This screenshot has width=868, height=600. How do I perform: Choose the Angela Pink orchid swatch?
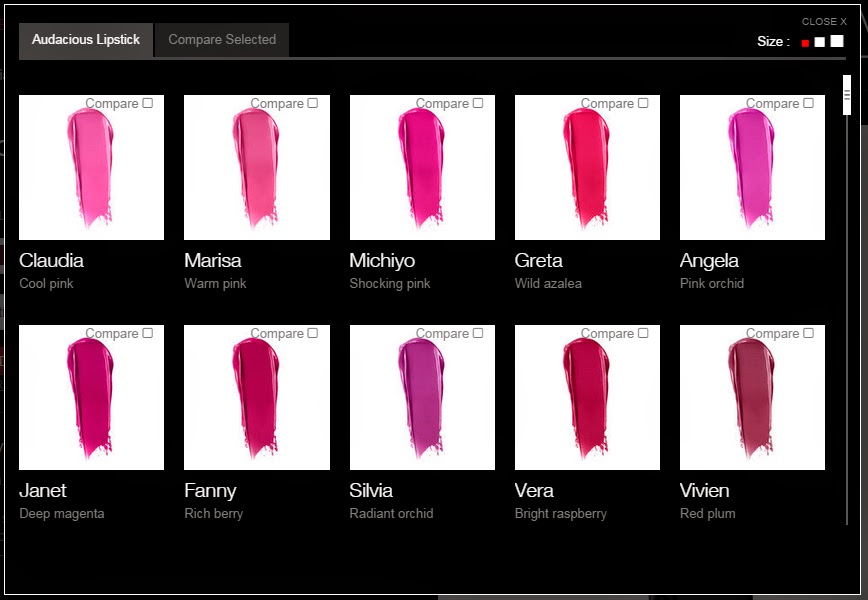[x=752, y=167]
